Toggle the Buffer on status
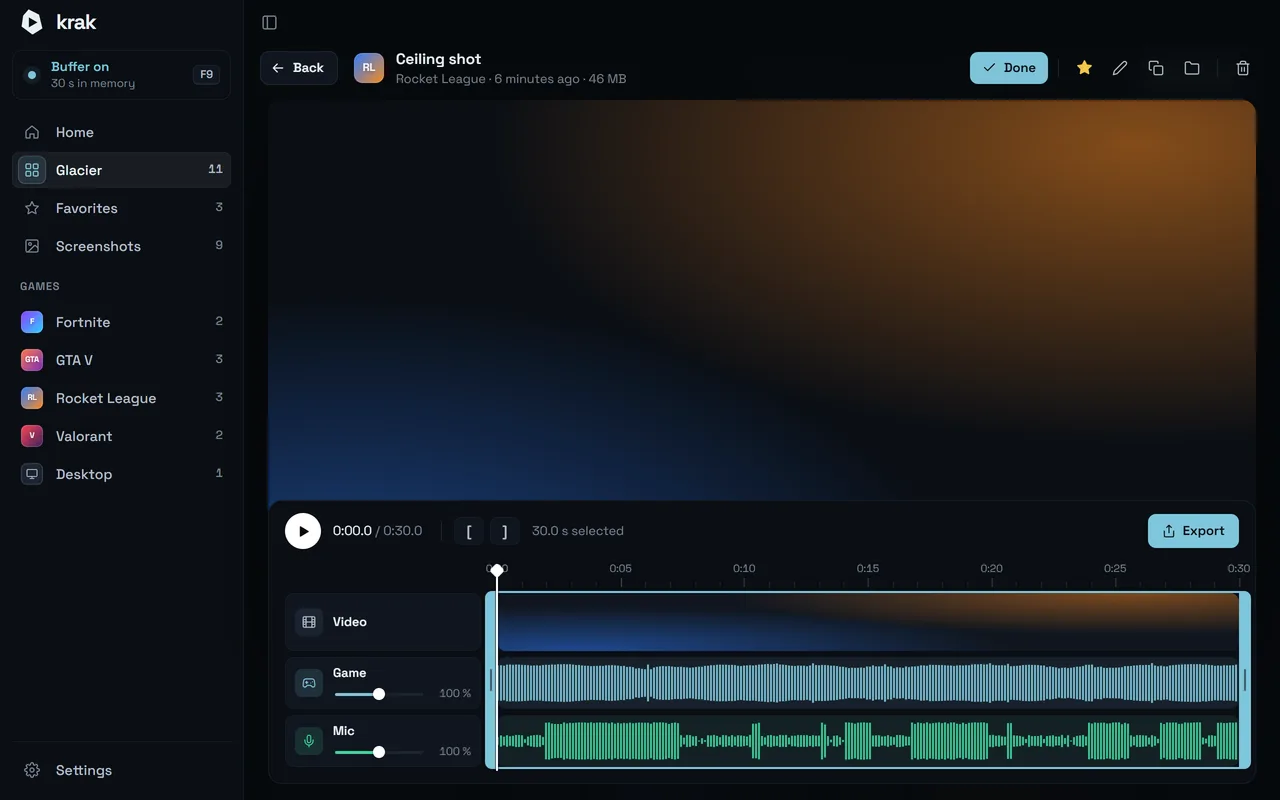1280x800 pixels. (121, 75)
